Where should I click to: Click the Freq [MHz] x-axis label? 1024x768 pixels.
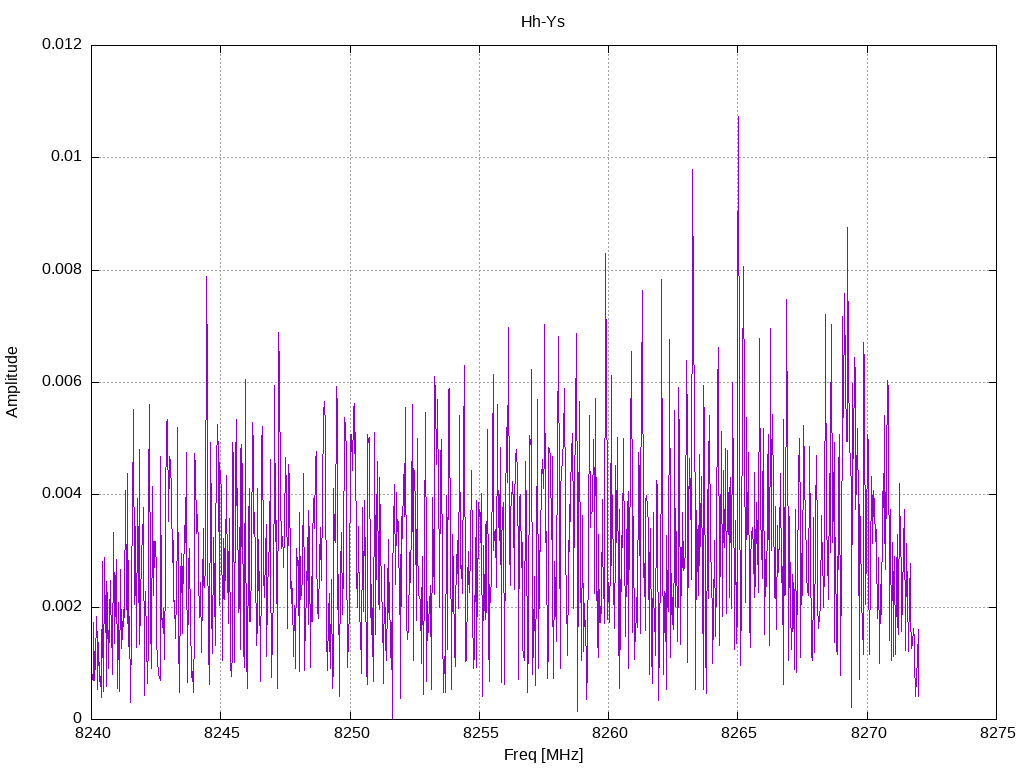(x=543, y=755)
